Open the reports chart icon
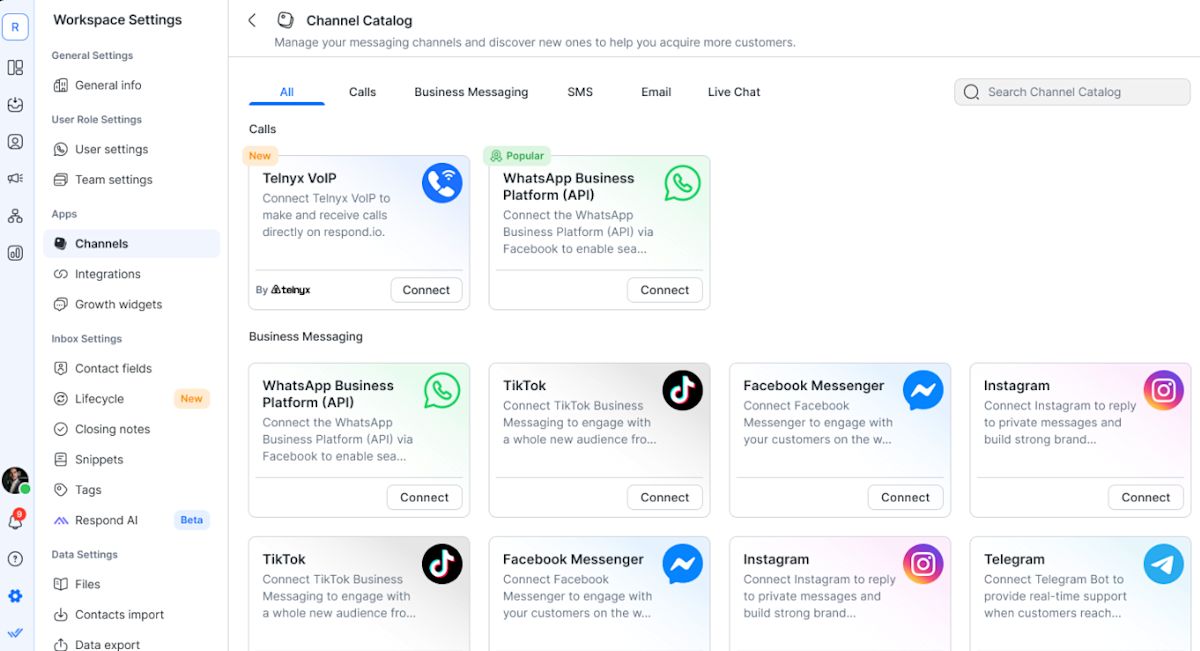 point(15,253)
